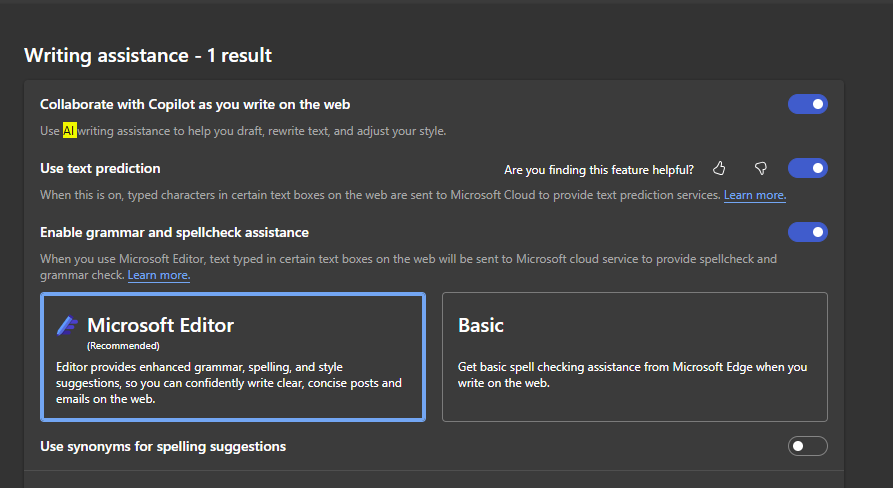Select the Microsoft Editor option card

[x=233, y=357]
